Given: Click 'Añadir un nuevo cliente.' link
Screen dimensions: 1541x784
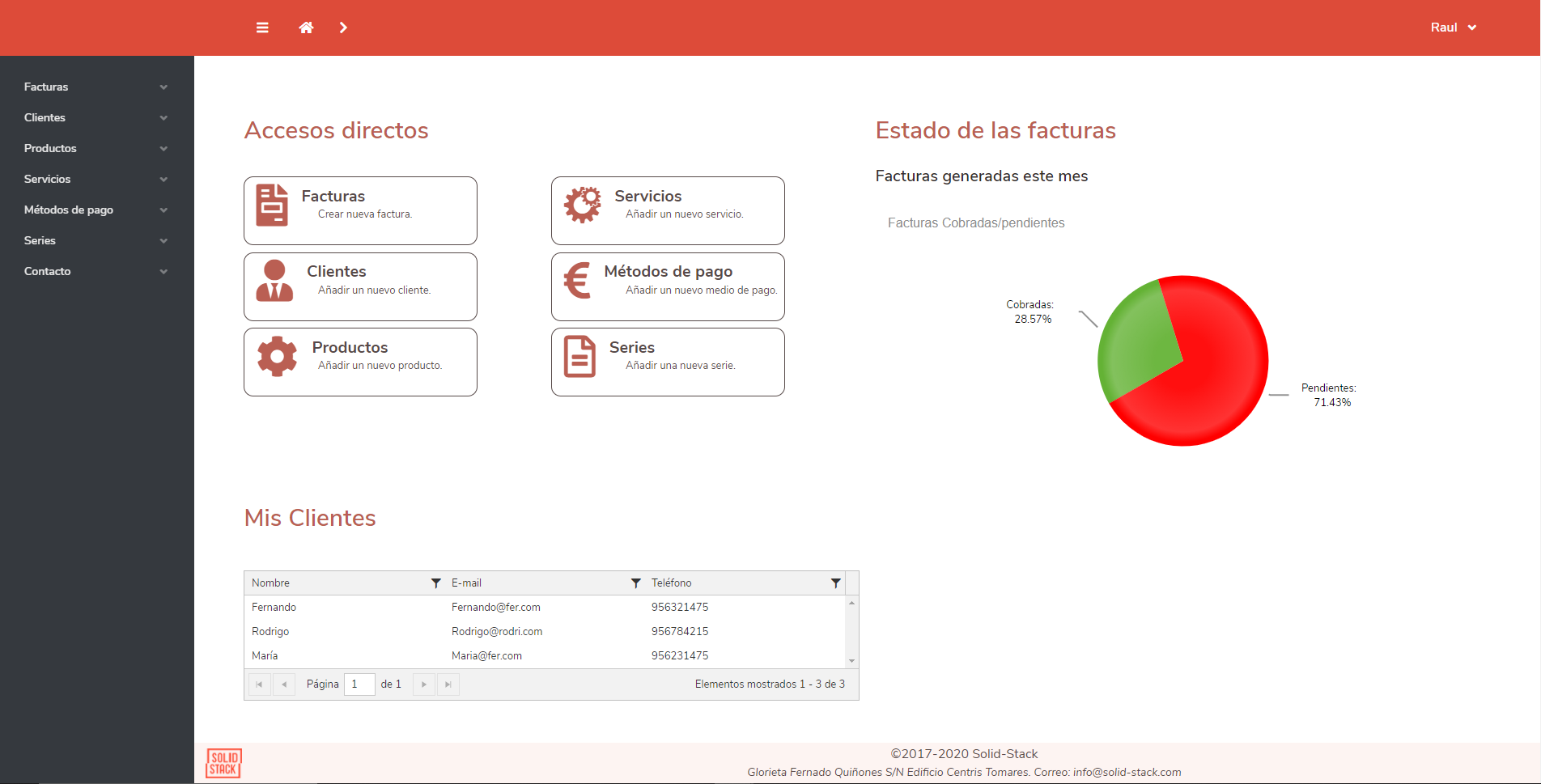Looking at the screenshot, I should pyautogui.click(x=374, y=290).
